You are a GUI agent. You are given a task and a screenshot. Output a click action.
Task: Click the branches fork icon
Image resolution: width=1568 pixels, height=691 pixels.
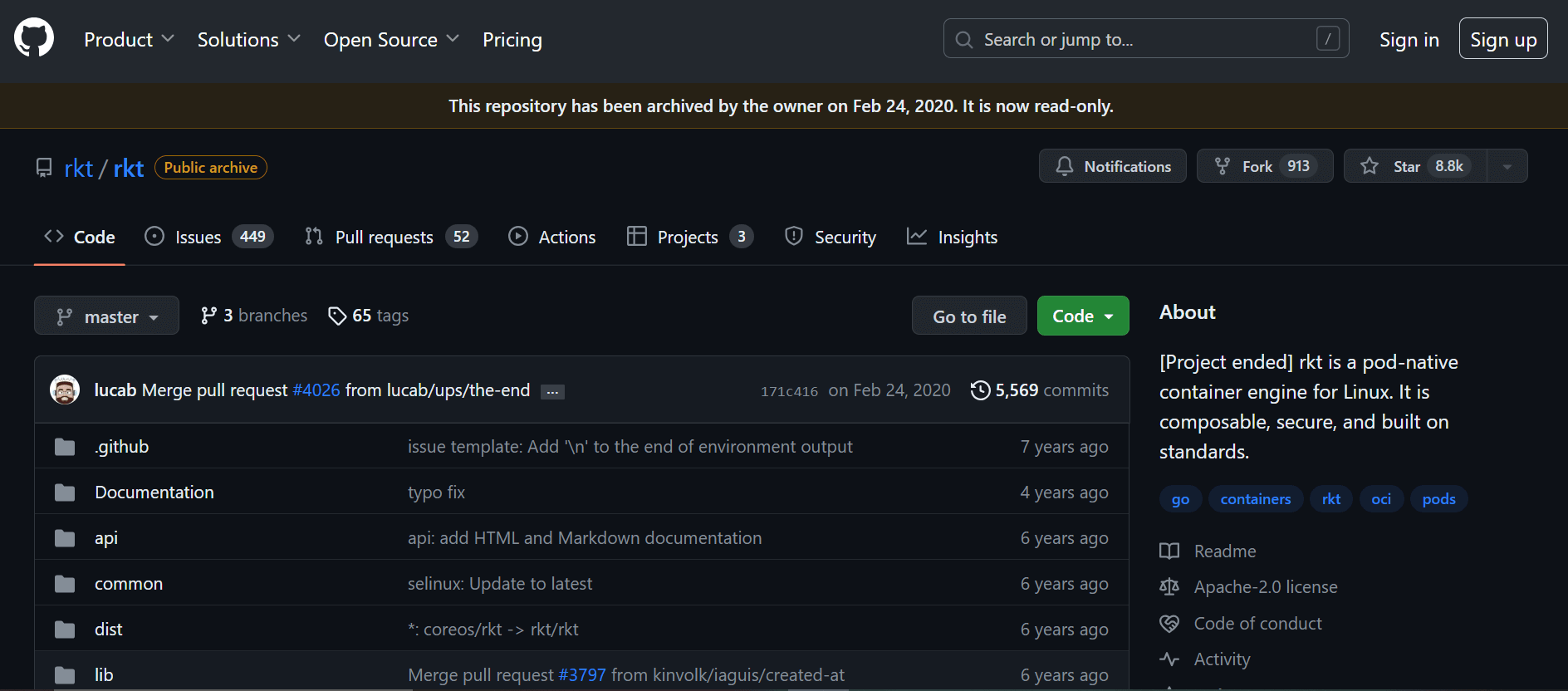(x=208, y=316)
